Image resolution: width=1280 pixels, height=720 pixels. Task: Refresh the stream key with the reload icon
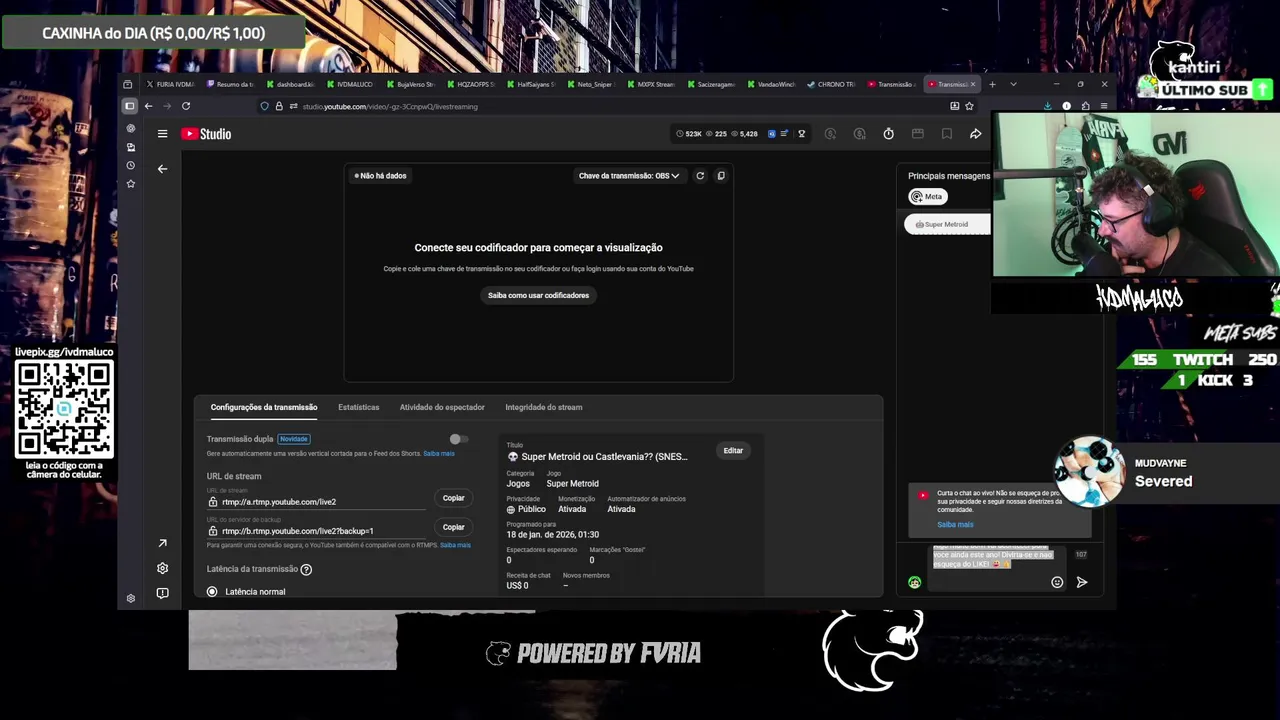(x=700, y=176)
